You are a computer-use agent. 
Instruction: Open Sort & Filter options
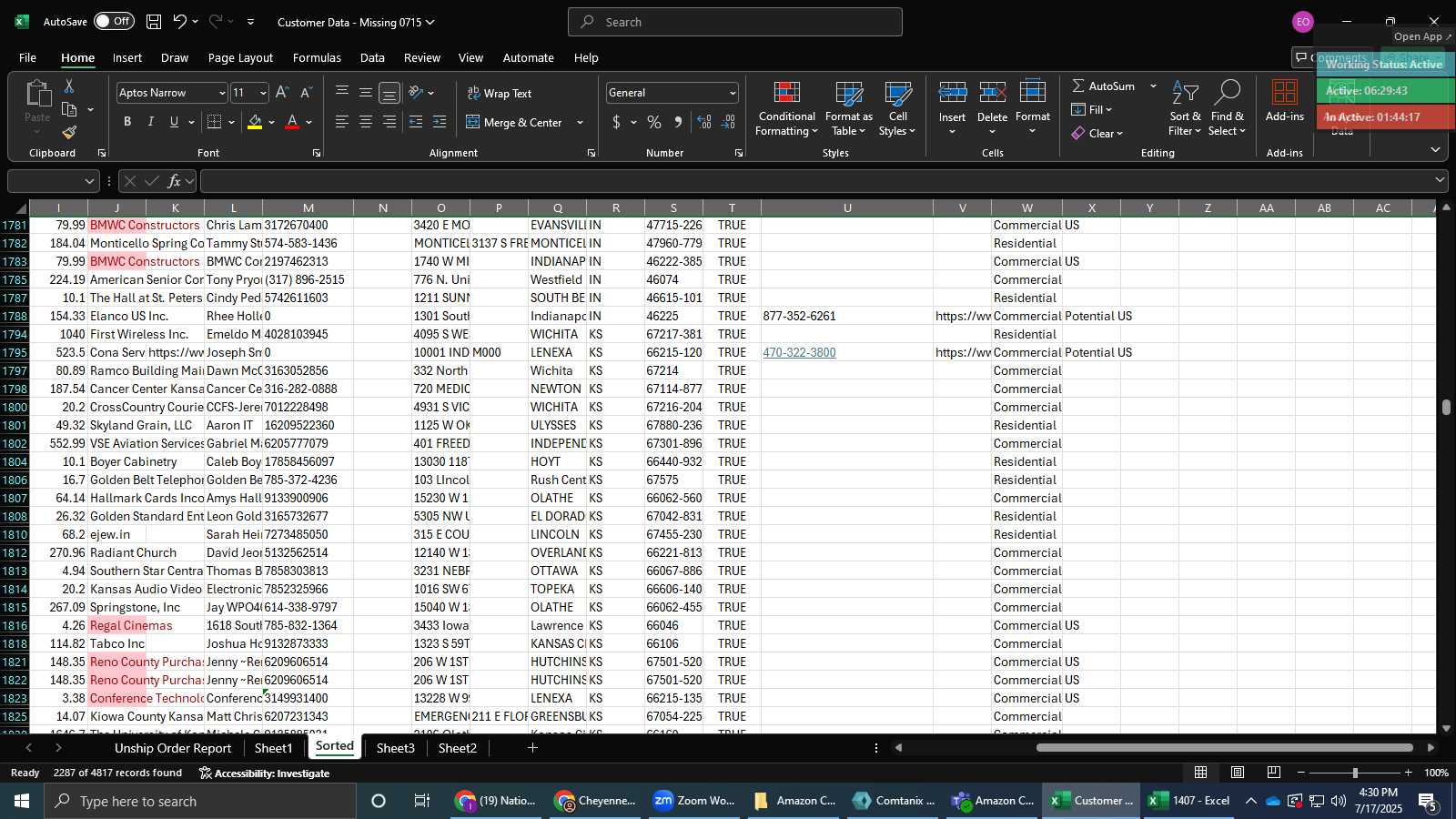tap(1185, 109)
